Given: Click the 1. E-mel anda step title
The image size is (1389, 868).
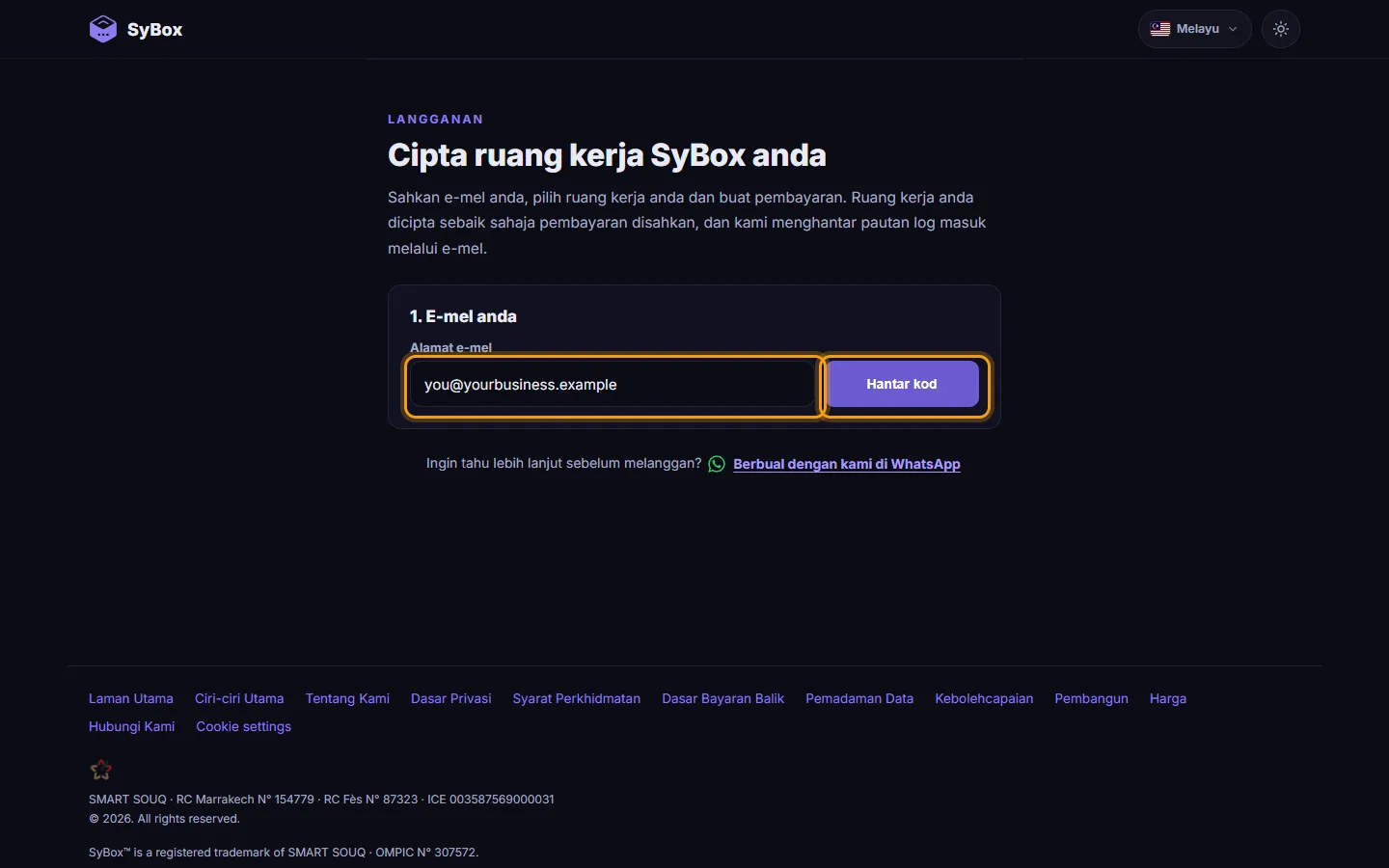Looking at the screenshot, I should click(x=463, y=316).
